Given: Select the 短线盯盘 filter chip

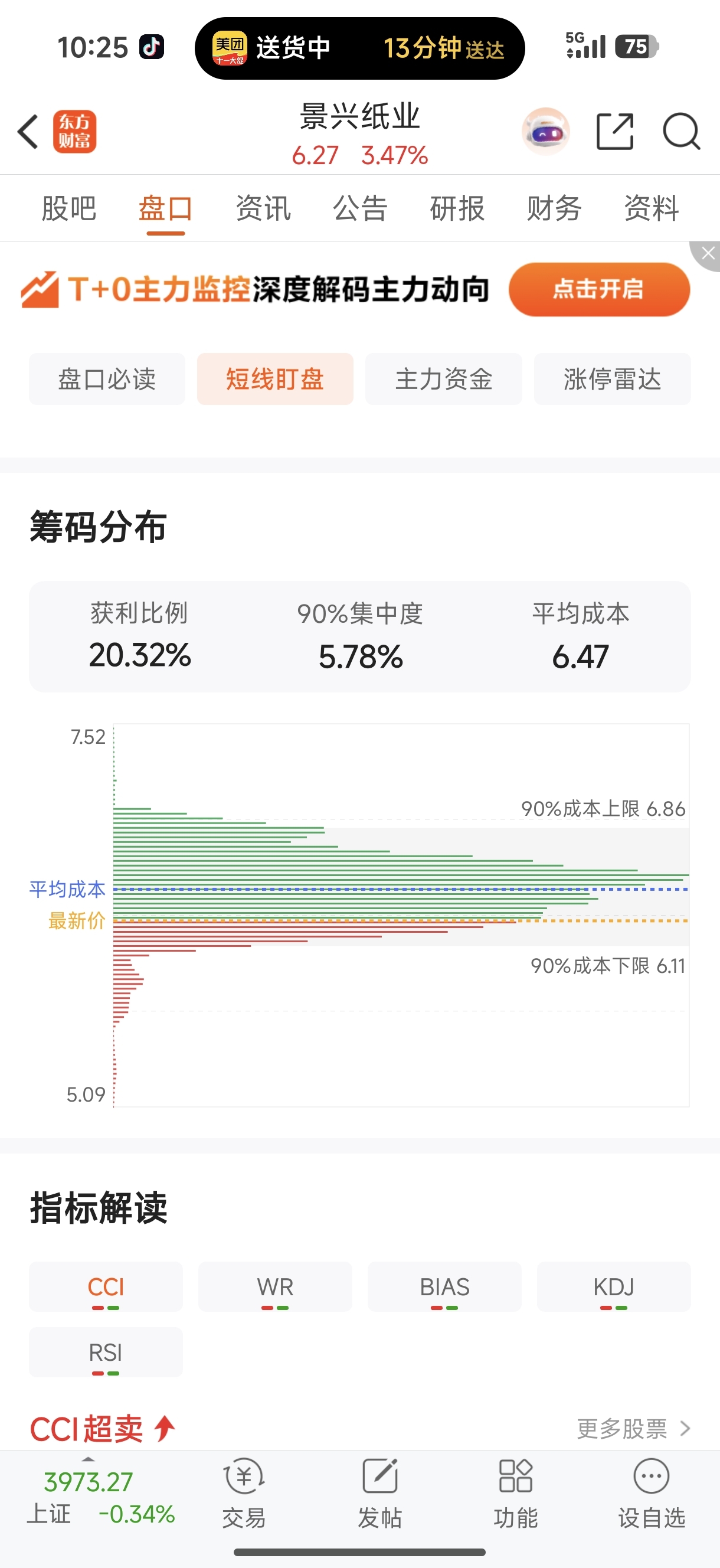Looking at the screenshot, I should (x=275, y=379).
